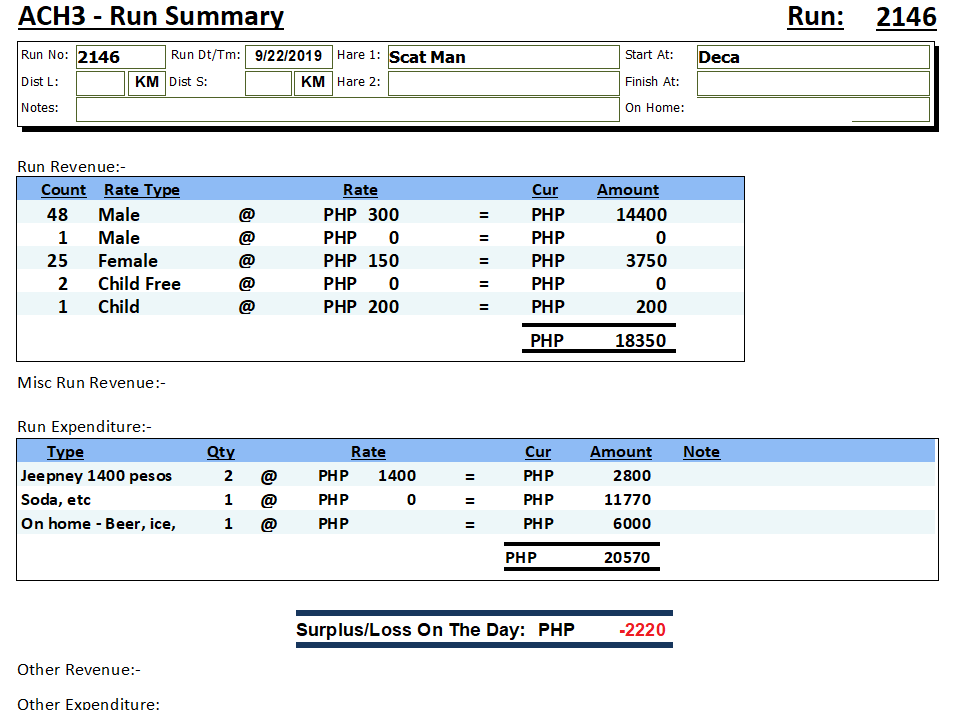The width and height of the screenshot is (974, 710).
Task: Click the red Surplus/Loss value -2220
Action: 642,630
